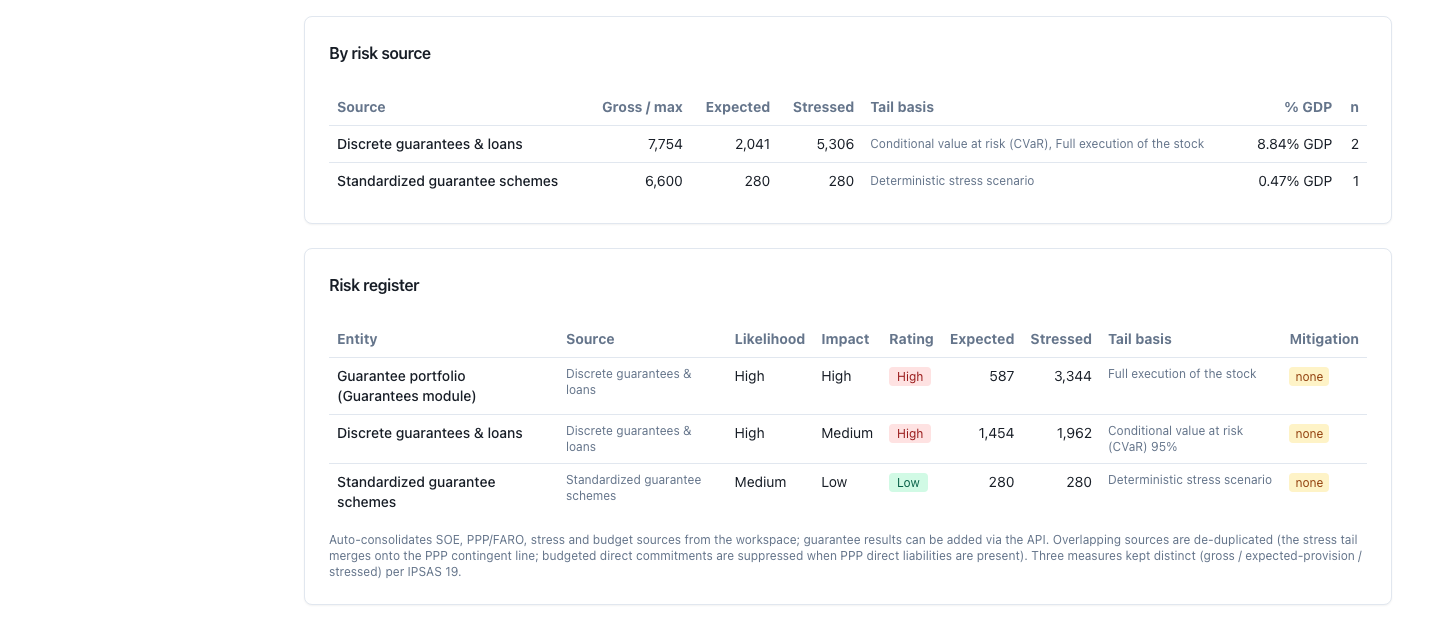Sort by the Likelihood column header

click(x=770, y=339)
